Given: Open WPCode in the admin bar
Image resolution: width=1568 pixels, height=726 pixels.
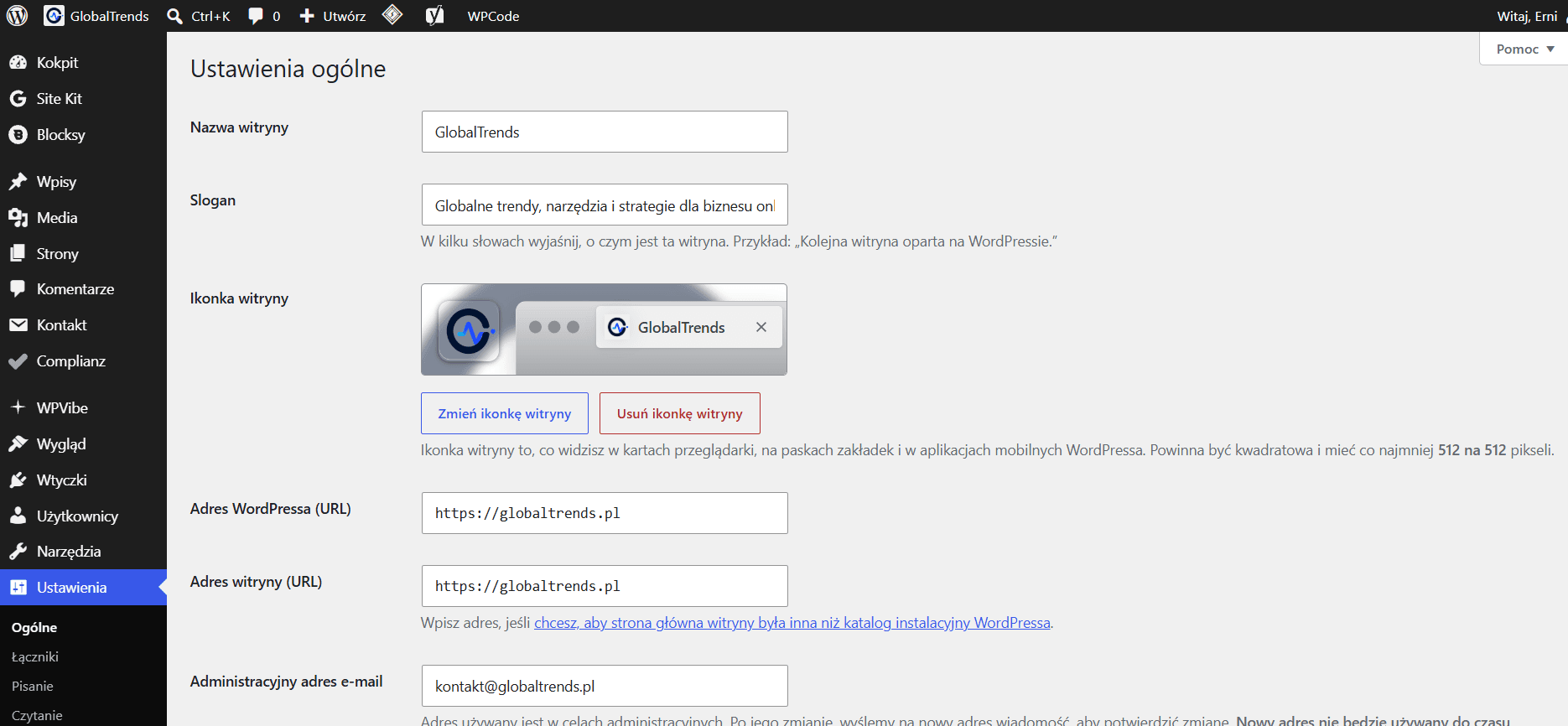Looking at the screenshot, I should pyautogui.click(x=493, y=16).
